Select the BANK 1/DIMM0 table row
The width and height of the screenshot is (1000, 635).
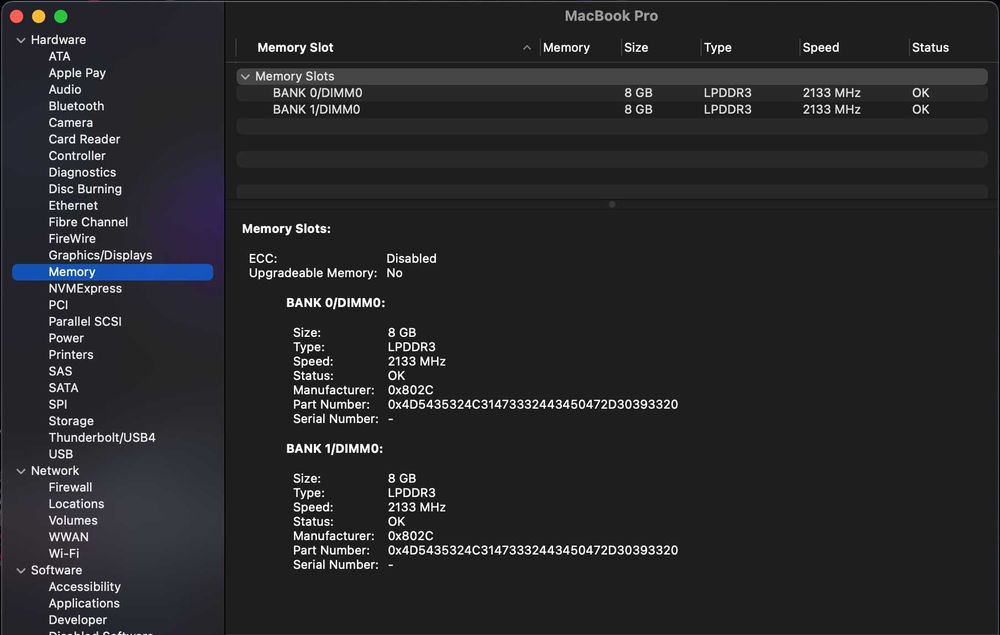[x=612, y=110]
